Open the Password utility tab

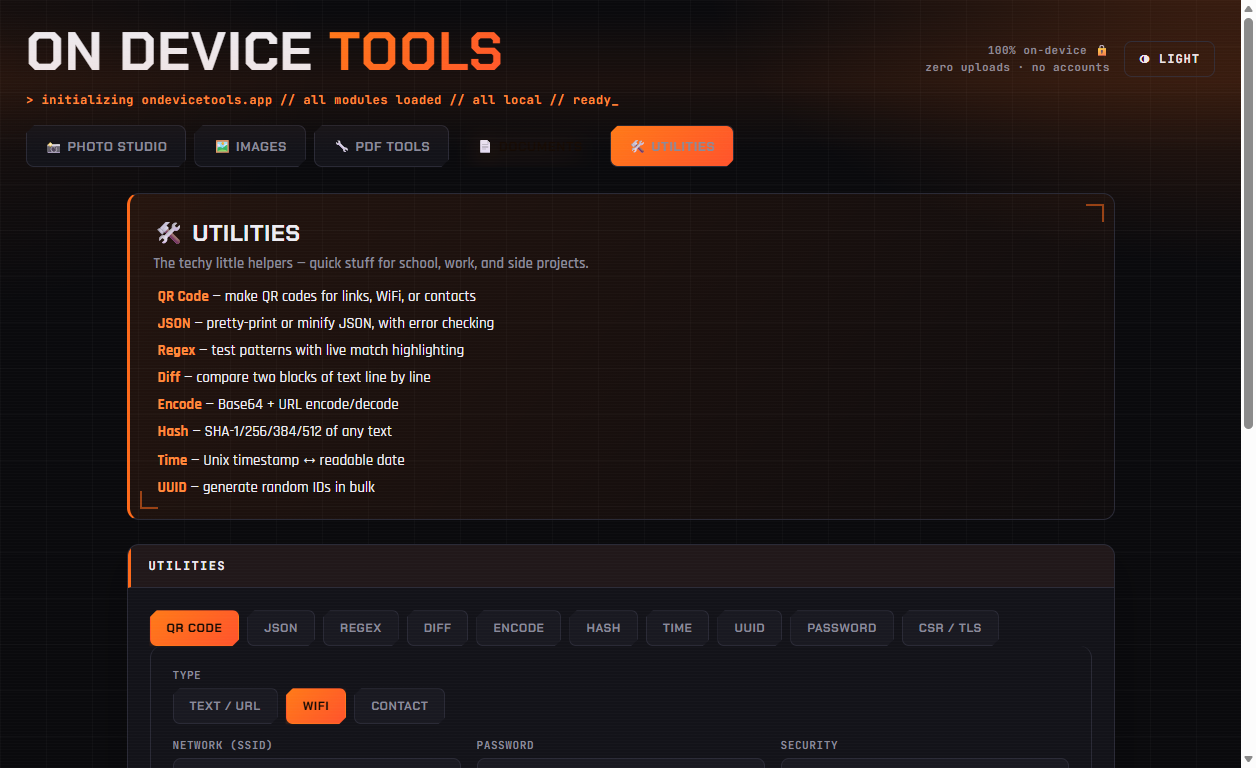click(x=842, y=628)
